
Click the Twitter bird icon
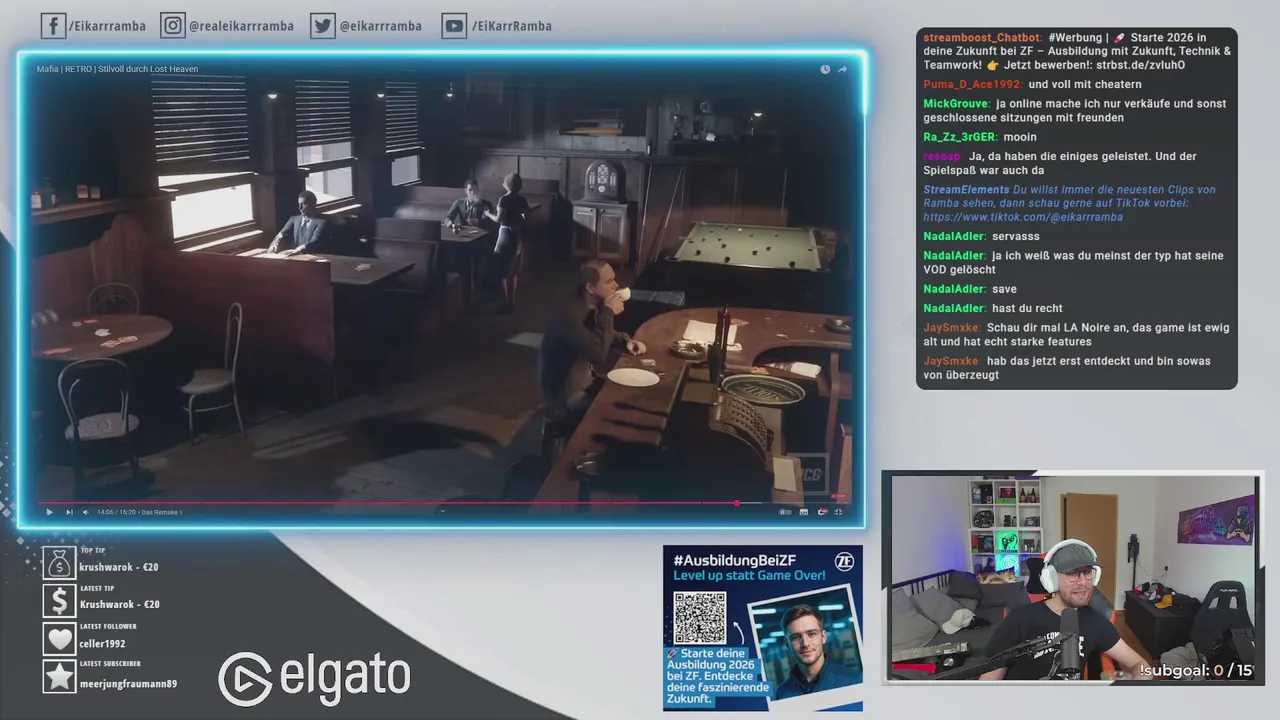322,26
